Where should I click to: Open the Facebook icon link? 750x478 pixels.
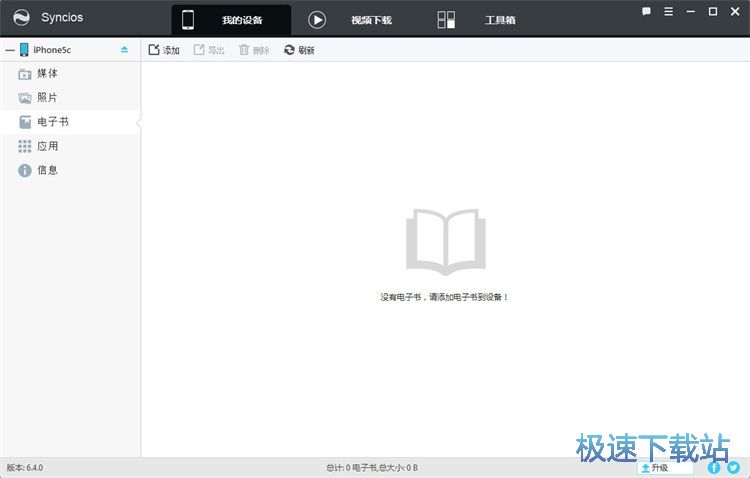pos(714,467)
